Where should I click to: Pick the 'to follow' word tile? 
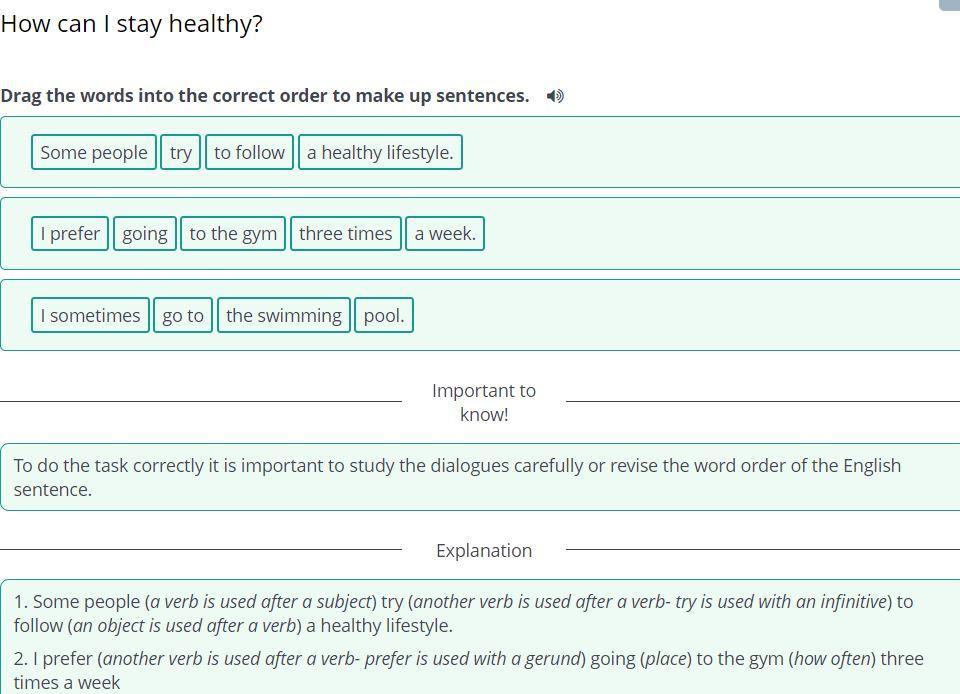[x=249, y=153]
